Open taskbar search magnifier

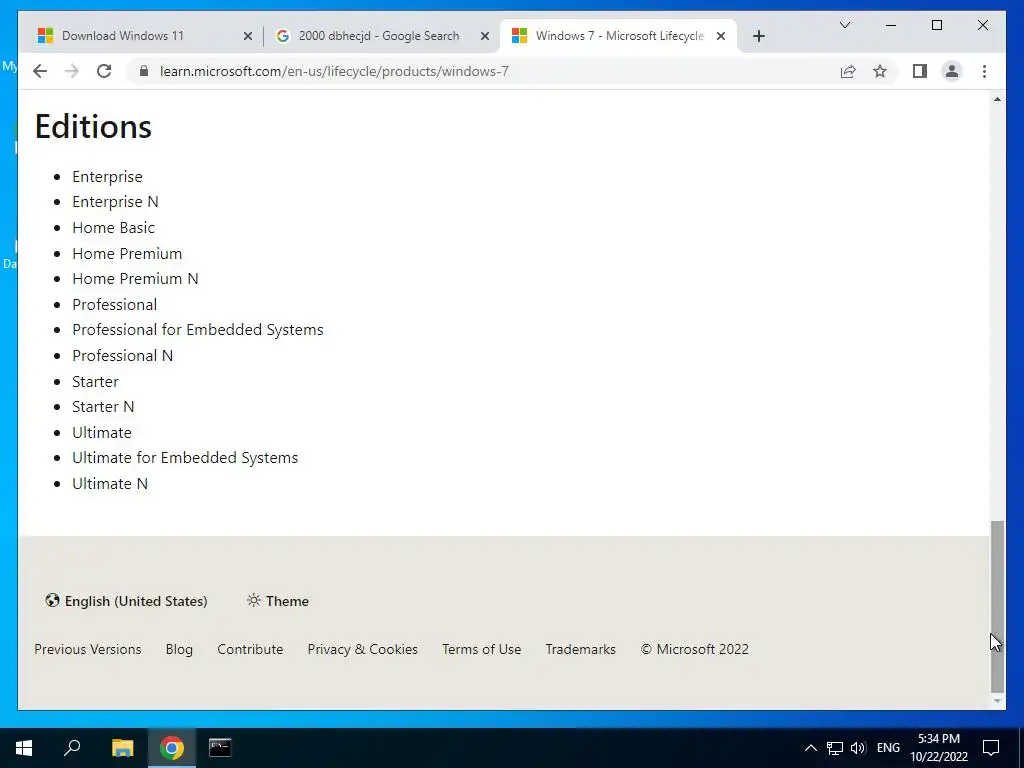click(72, 748)
